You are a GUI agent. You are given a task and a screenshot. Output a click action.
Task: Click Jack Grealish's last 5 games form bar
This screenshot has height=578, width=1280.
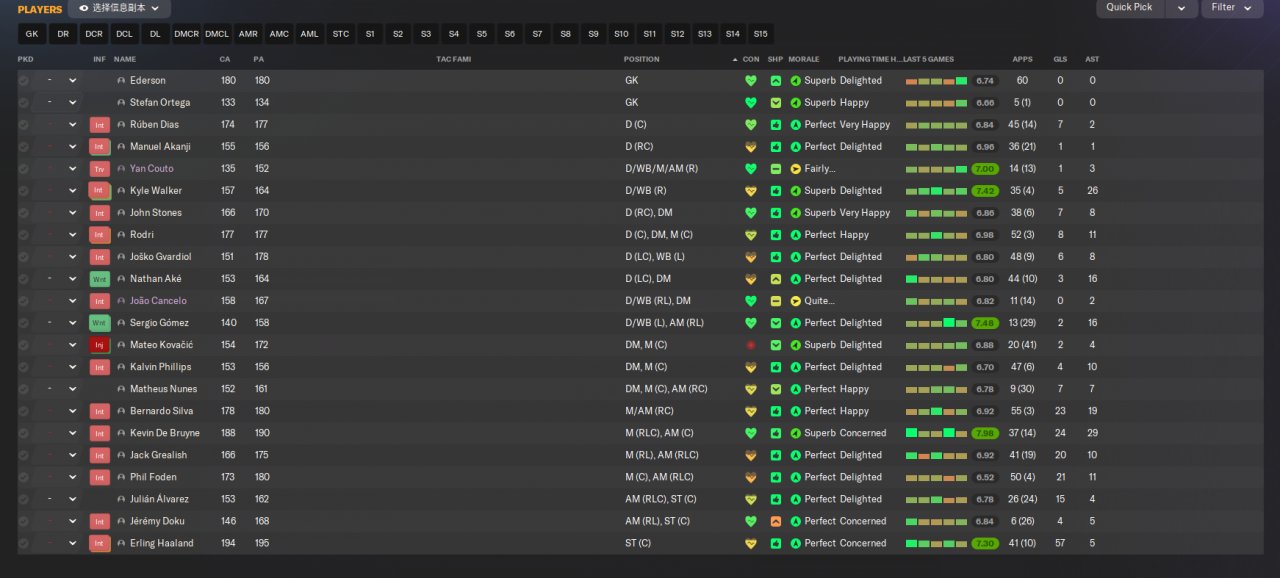click(x=936, y=455)
